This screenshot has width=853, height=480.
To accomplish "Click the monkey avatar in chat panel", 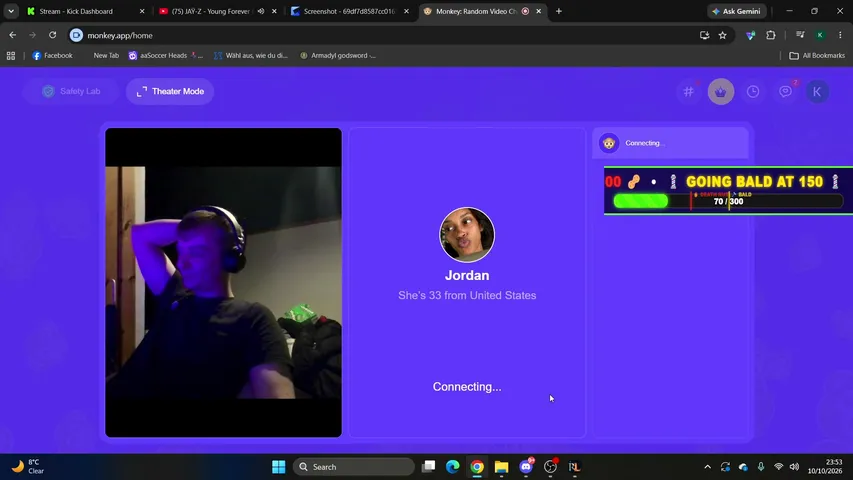I will coord(609,143).
